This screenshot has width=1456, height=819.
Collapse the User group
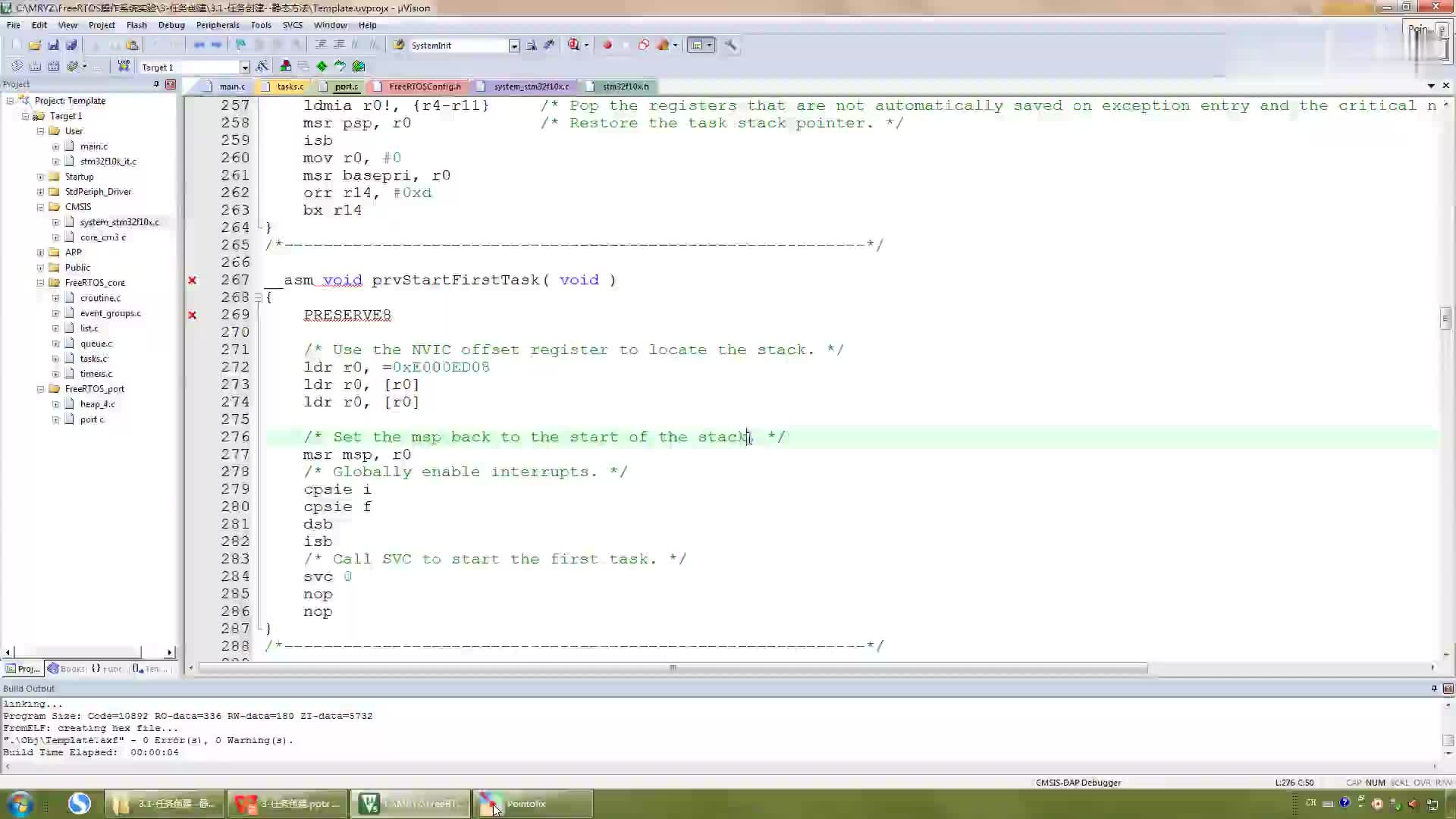pyautogui.click(x=41, y=131)
